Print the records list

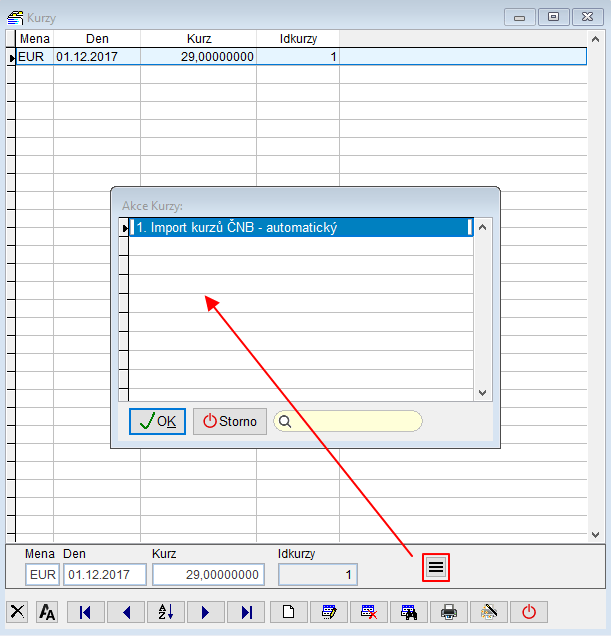449,612
